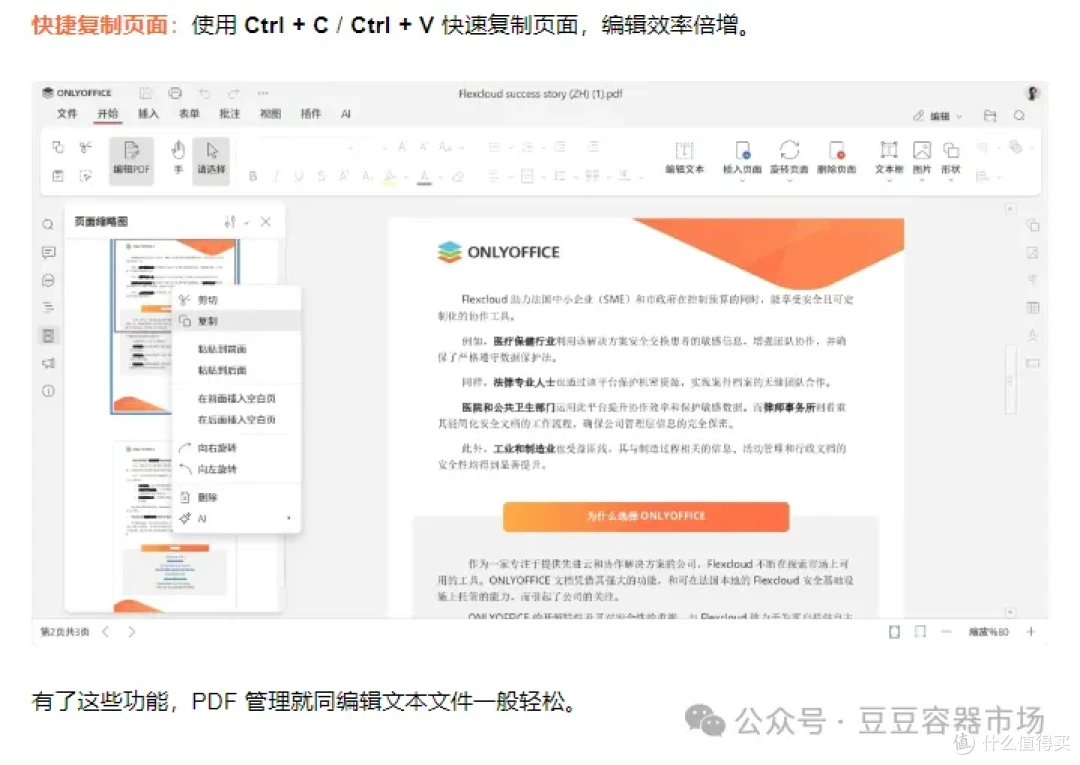Click the Copy icon in the ribbon
The width and height of the screenshot is (1080, 765).
pyautogui.click(x=59, y=147)
